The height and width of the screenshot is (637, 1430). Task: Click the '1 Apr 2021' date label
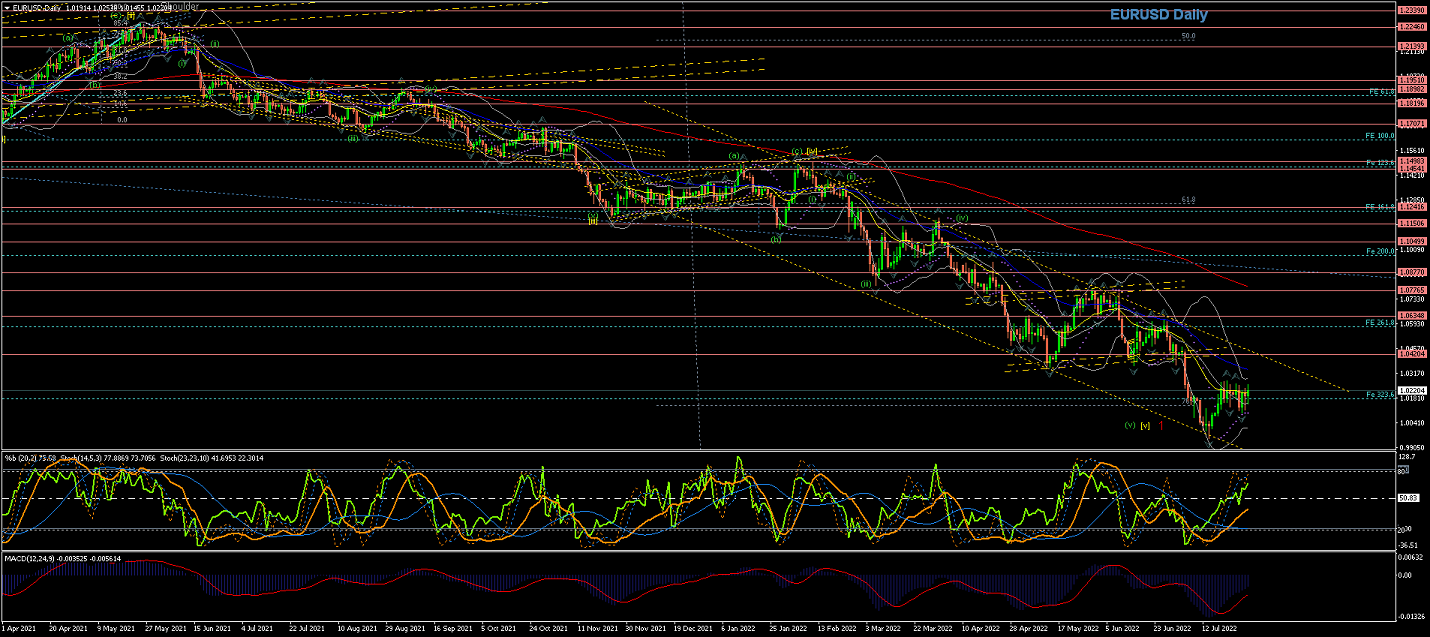pos(18,630)
